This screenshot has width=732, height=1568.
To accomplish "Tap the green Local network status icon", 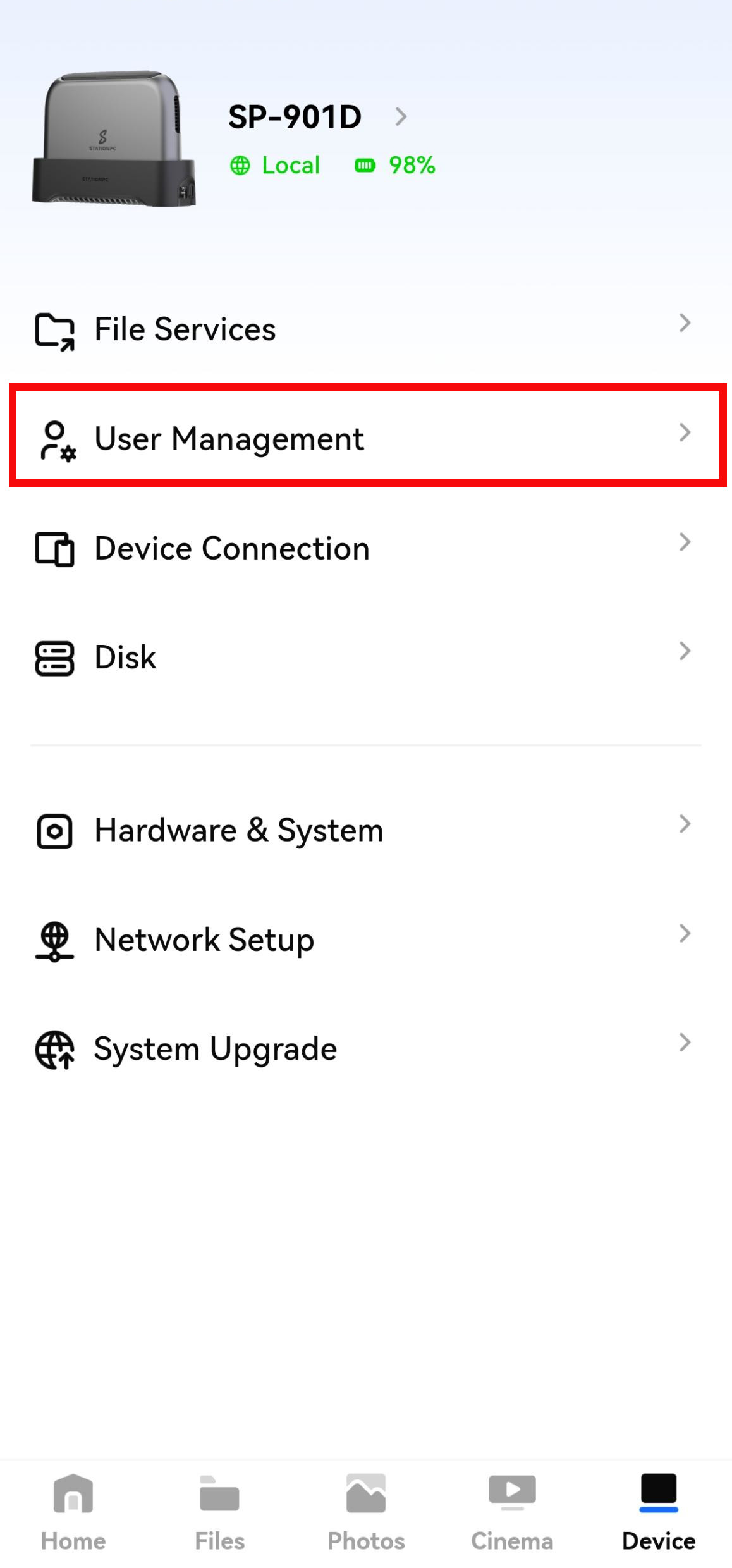I will 240,166.
